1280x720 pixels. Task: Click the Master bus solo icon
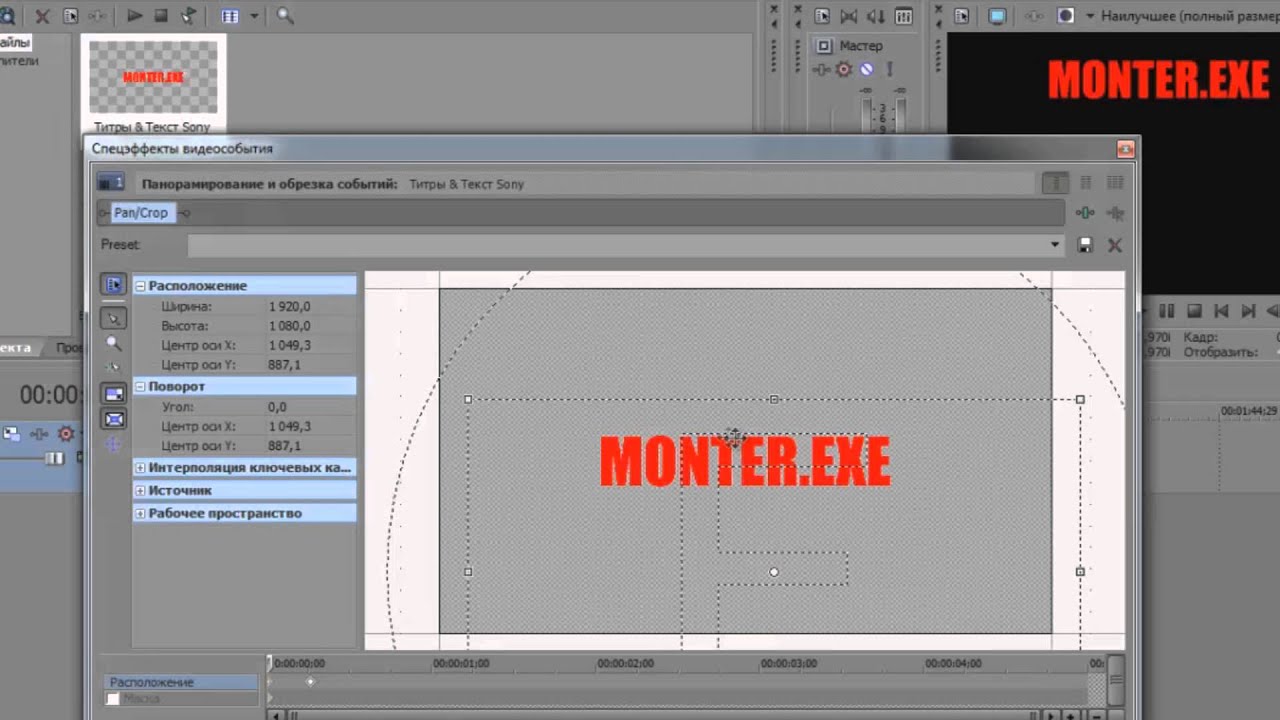pyautogui.click(x=889, y=69)
